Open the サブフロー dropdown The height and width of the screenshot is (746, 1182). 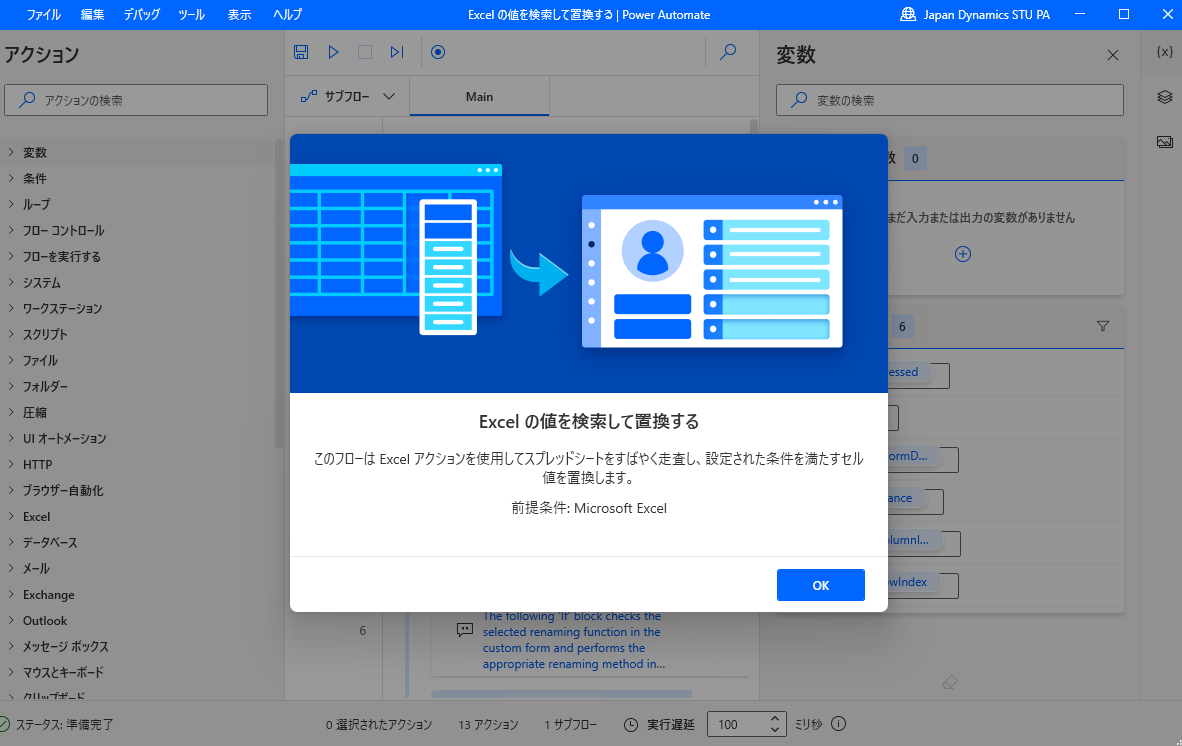click(x=348, y=96)
